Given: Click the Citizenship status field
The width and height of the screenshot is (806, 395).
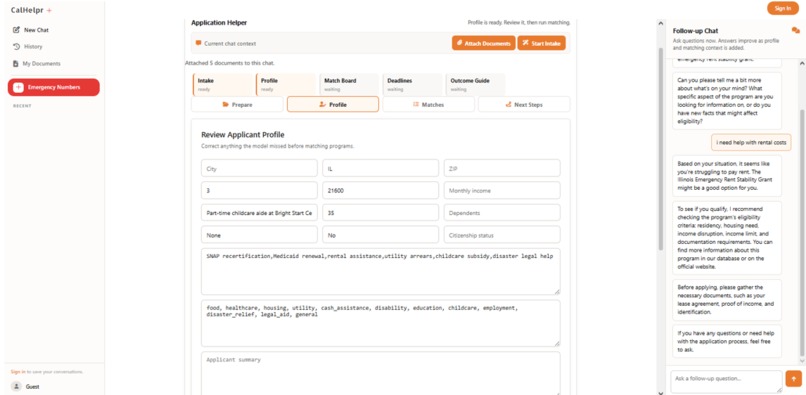Looking at the screenshot, I should 502,235.
